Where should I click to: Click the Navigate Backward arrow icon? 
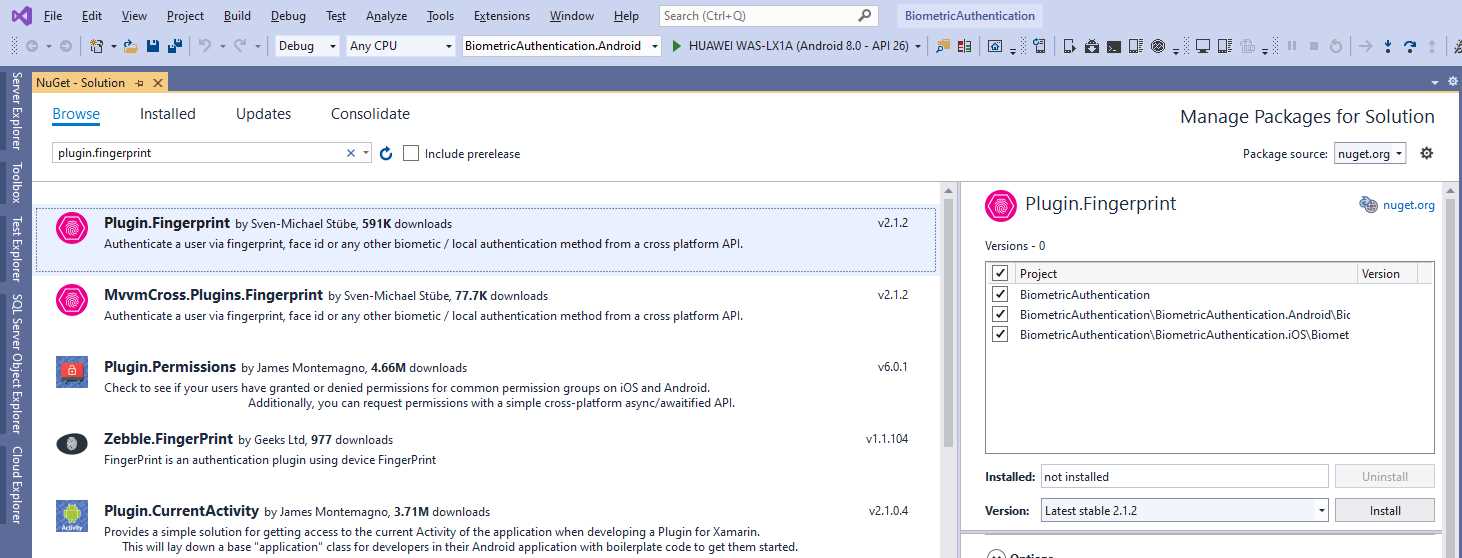[32, 46]
